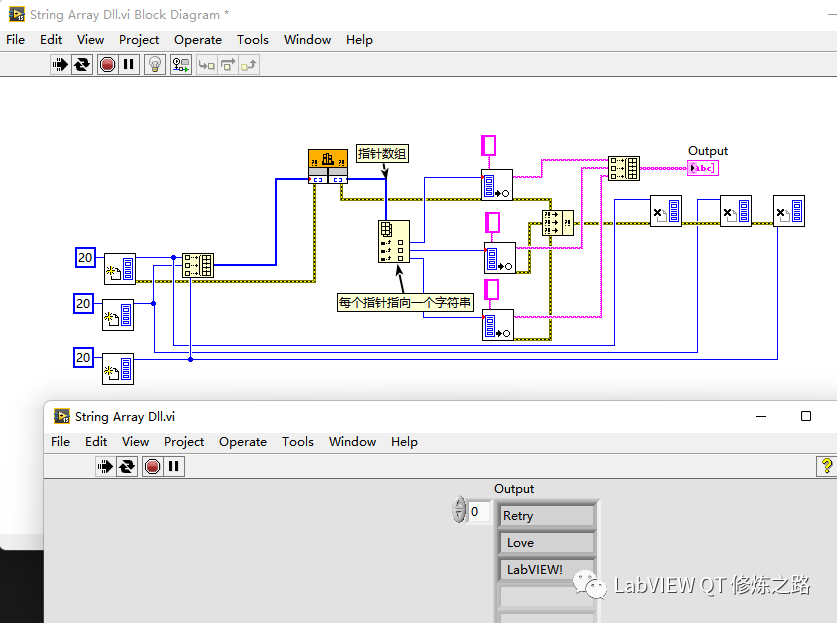This screenshot has height=623, width=837.
Task: Click the Step Over button
Action: pyautogui.click(x=227, y=65)
